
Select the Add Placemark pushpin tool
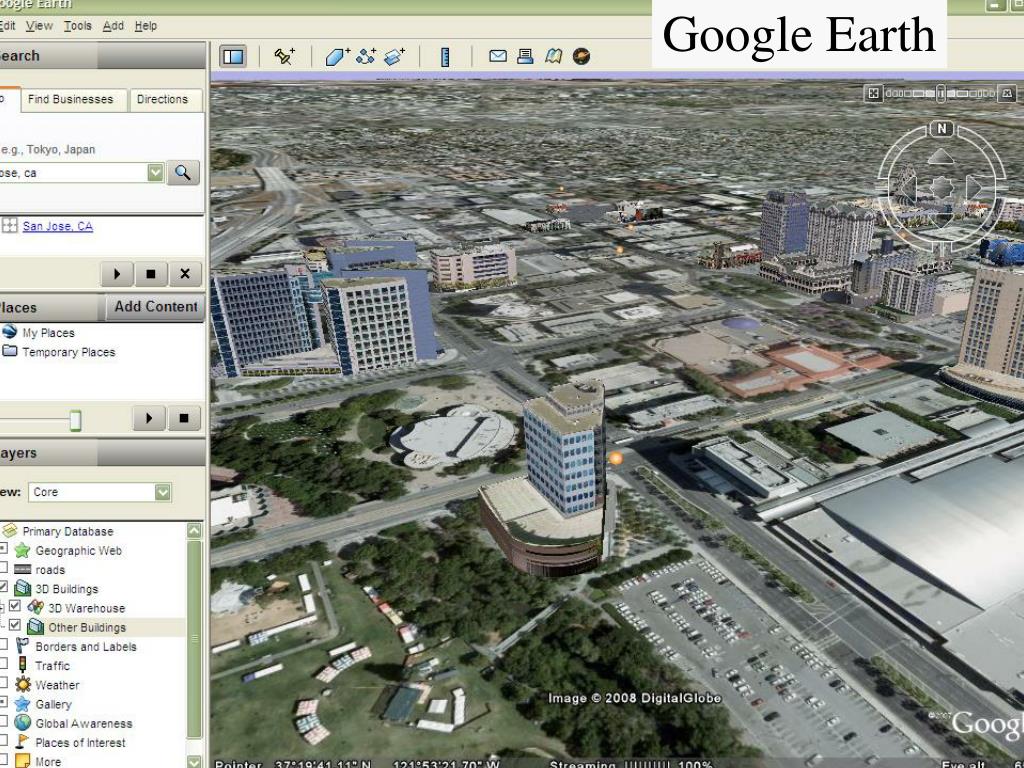point(284,57)
